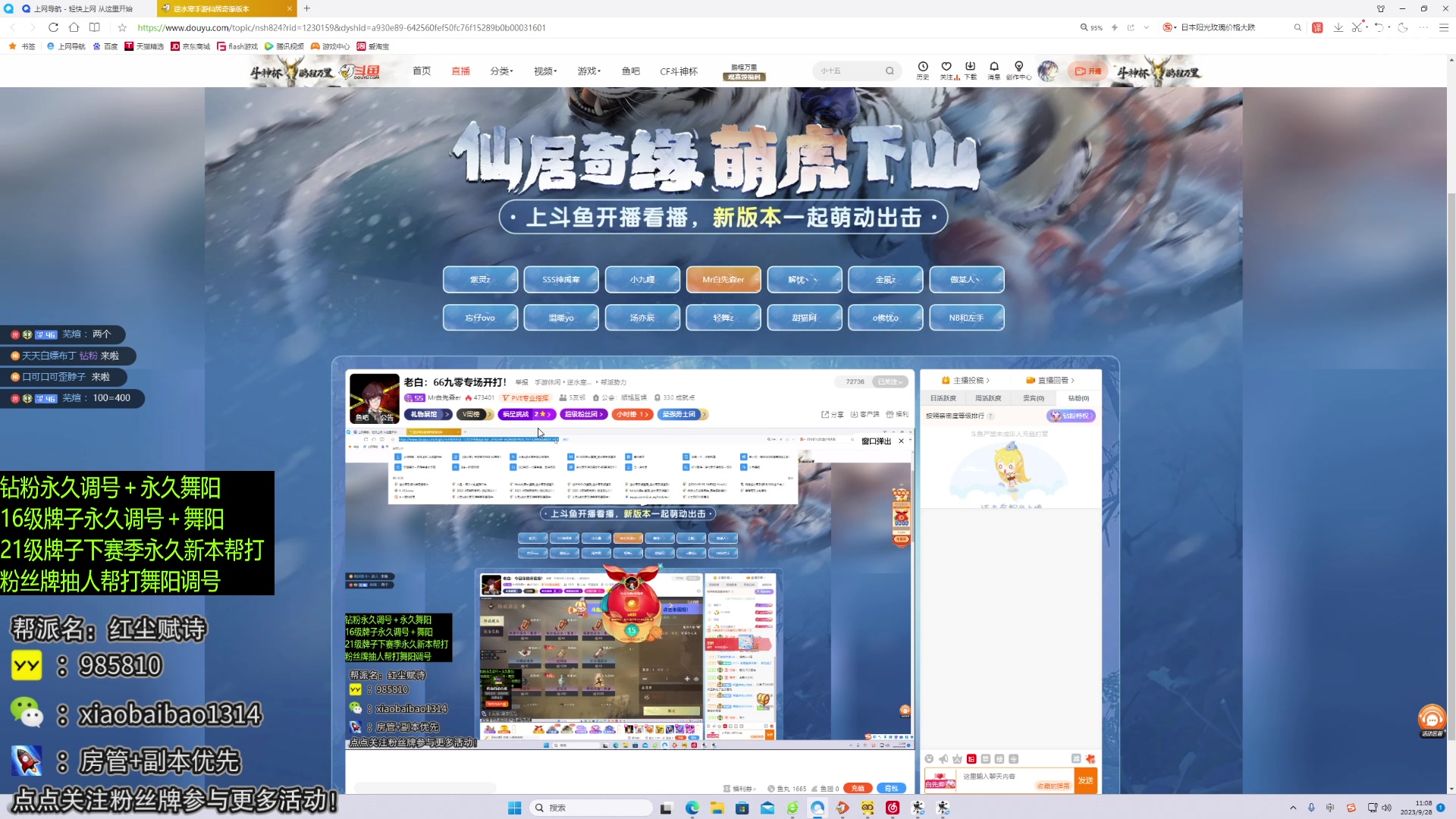Viewport: 1456px width, 819px height.
Task: Switch to the 贵宾(0) tab
Action: pos(1034,398)
